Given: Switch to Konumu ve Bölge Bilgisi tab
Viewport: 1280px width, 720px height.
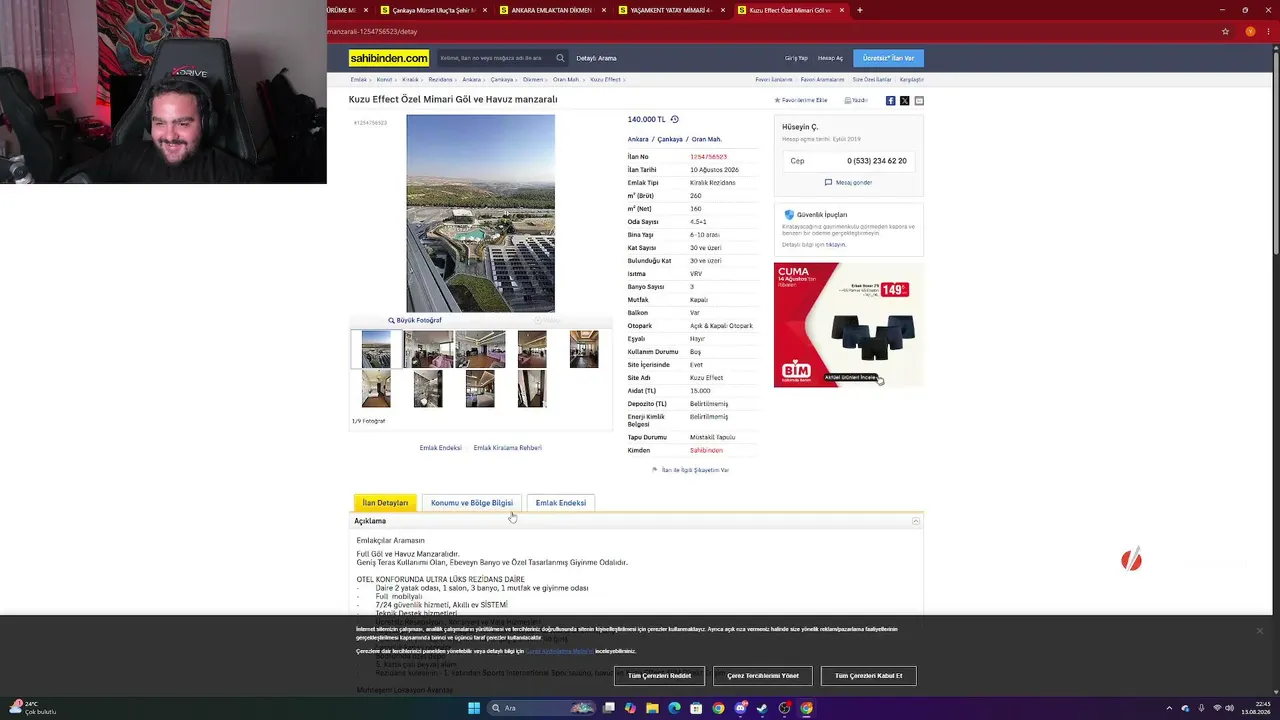Looking at the screenshot, I should click(472, 503).
